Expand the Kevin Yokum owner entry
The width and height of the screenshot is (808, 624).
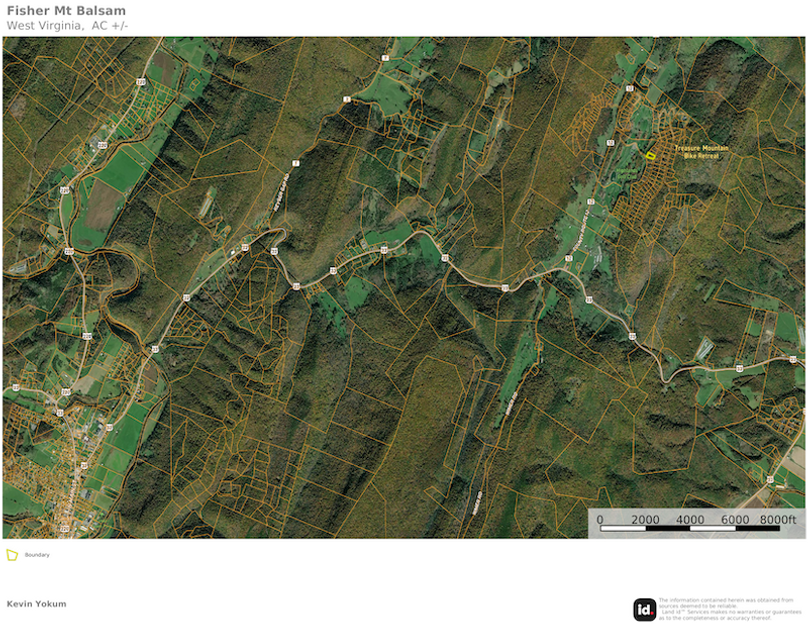click(35, 603)
